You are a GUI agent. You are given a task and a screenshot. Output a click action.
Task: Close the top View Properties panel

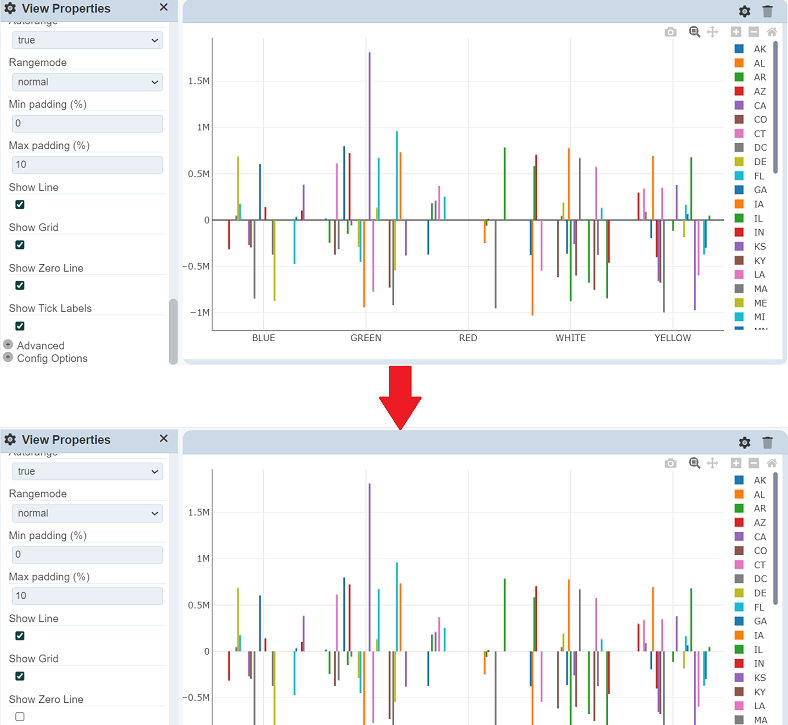(x=164, y=8)
